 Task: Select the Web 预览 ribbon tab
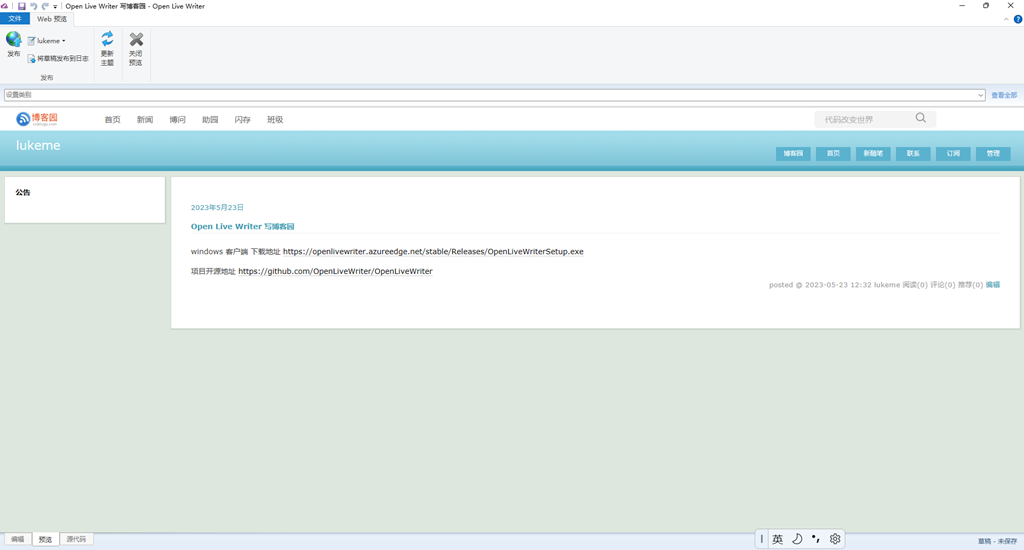[x=52, y=19]
